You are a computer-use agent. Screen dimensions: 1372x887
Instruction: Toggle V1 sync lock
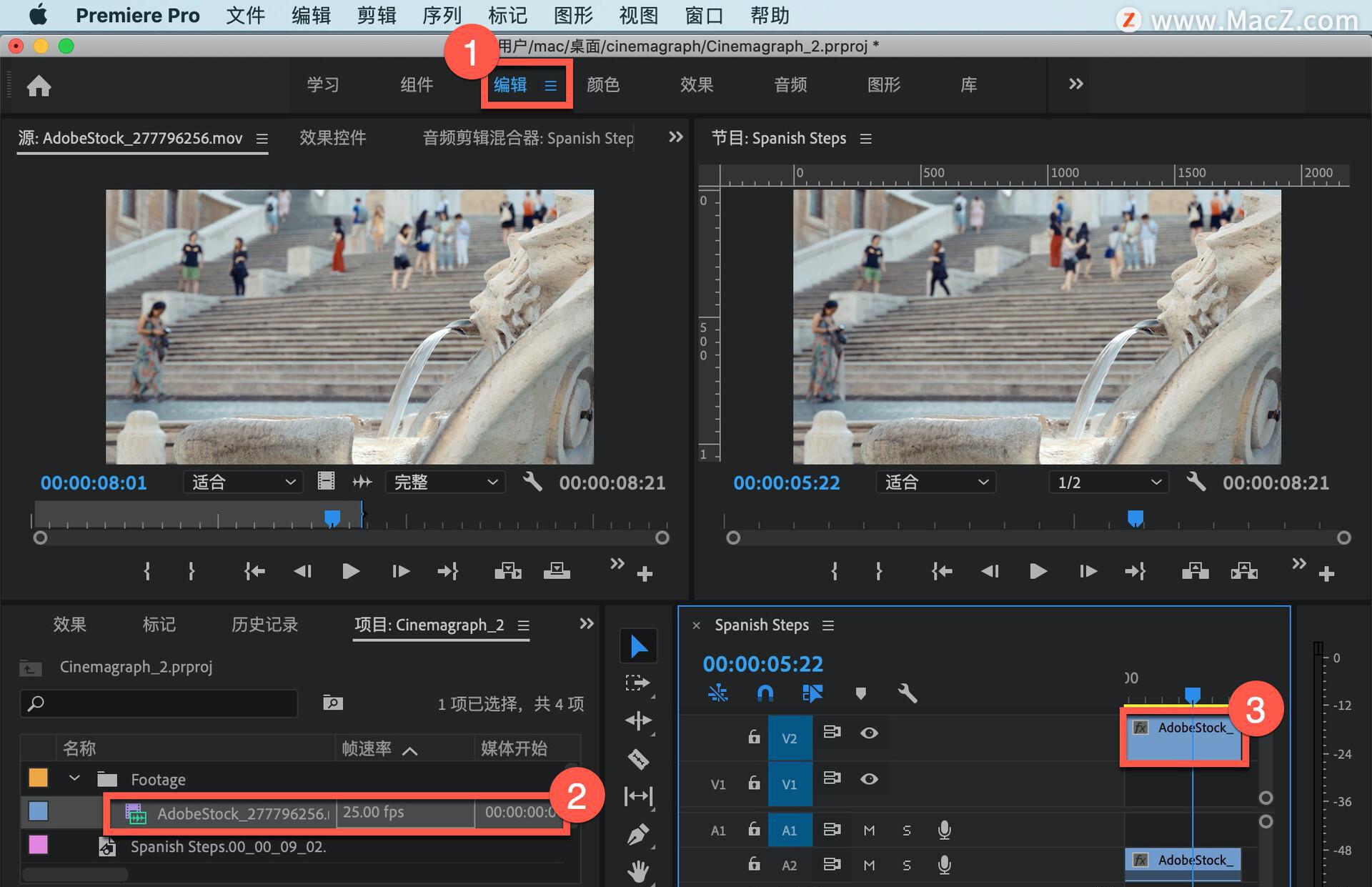point(832,778)
